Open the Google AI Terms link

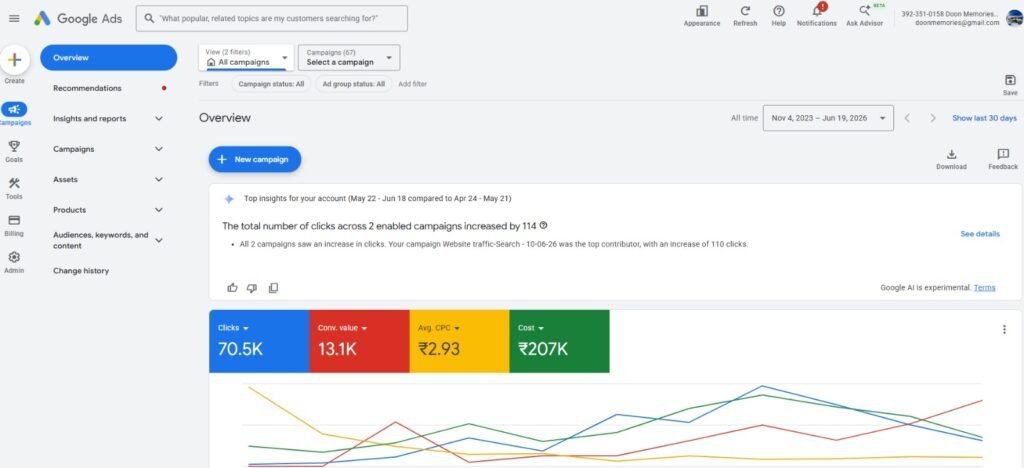984,288
